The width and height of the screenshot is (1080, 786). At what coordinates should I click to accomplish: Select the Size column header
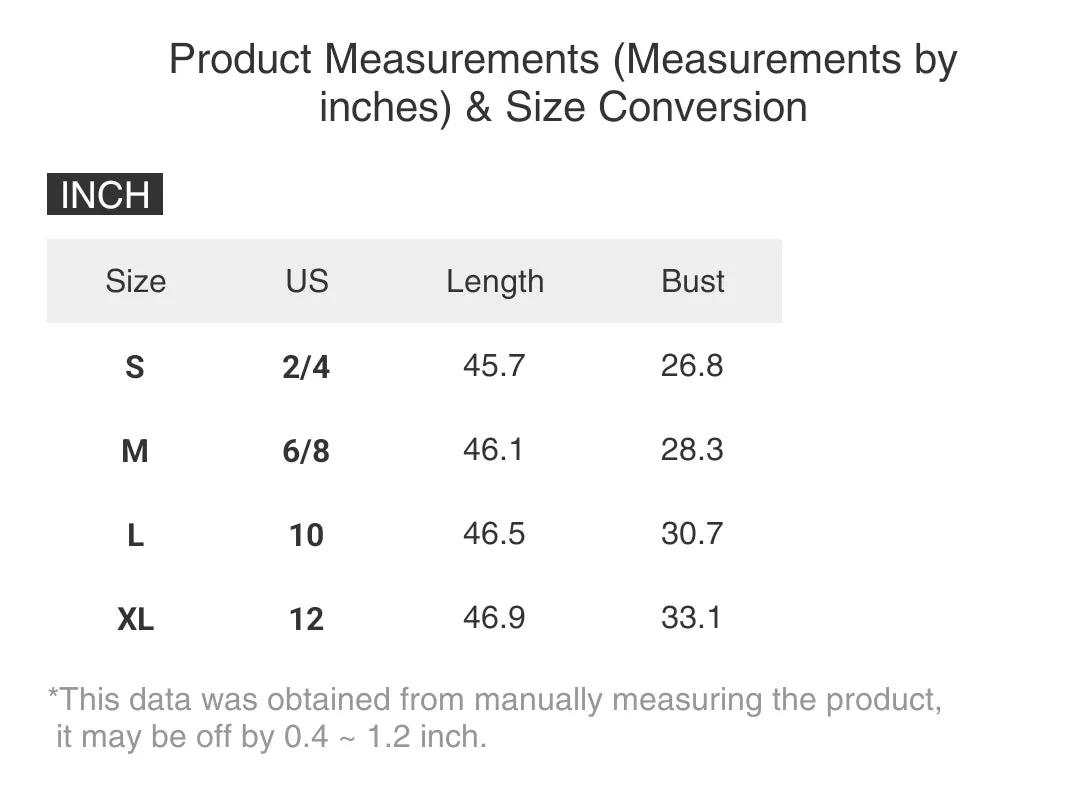136,281
